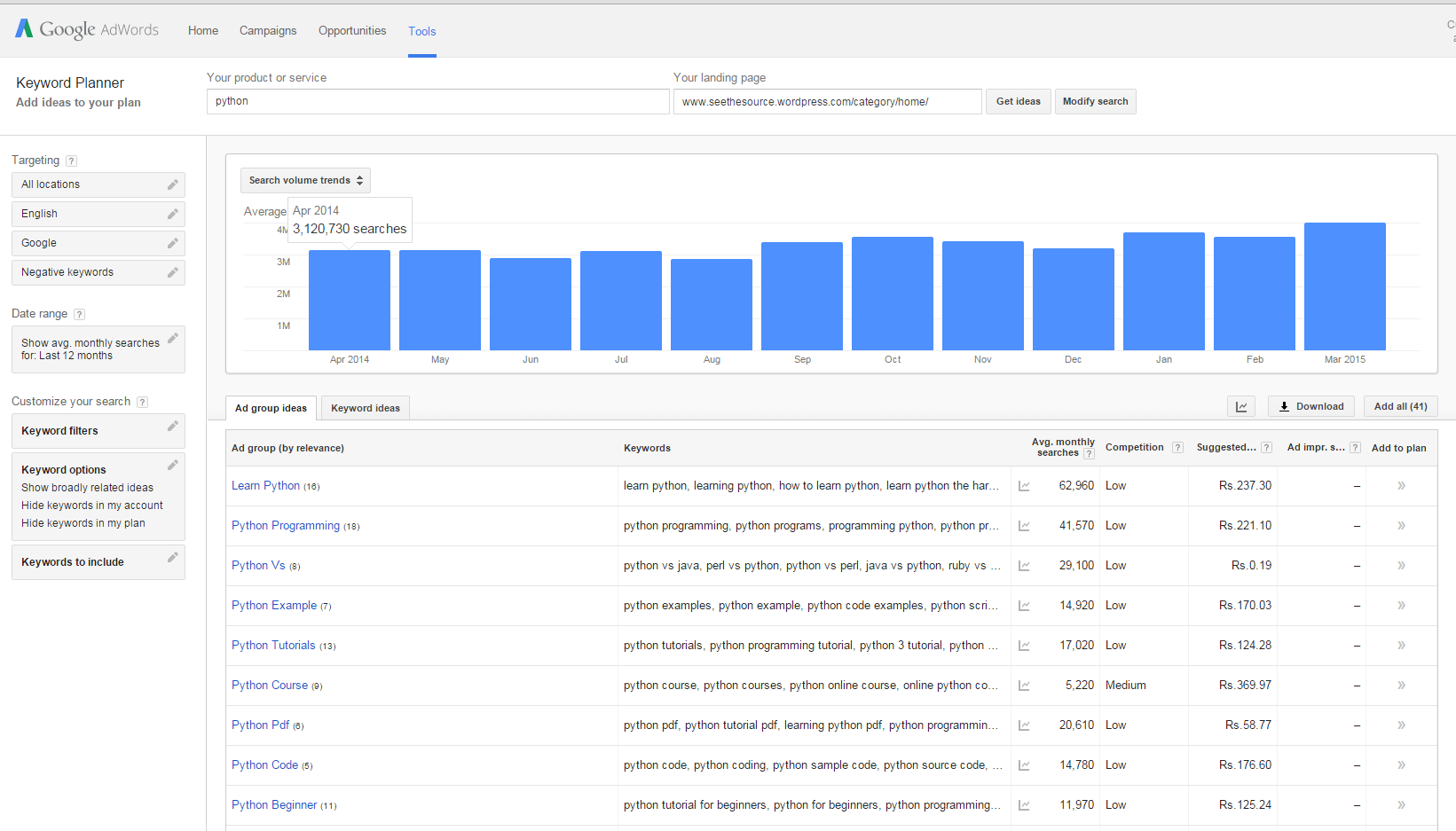Select the Sep chart bar
1456x831 pixels.
coord(802,296)
